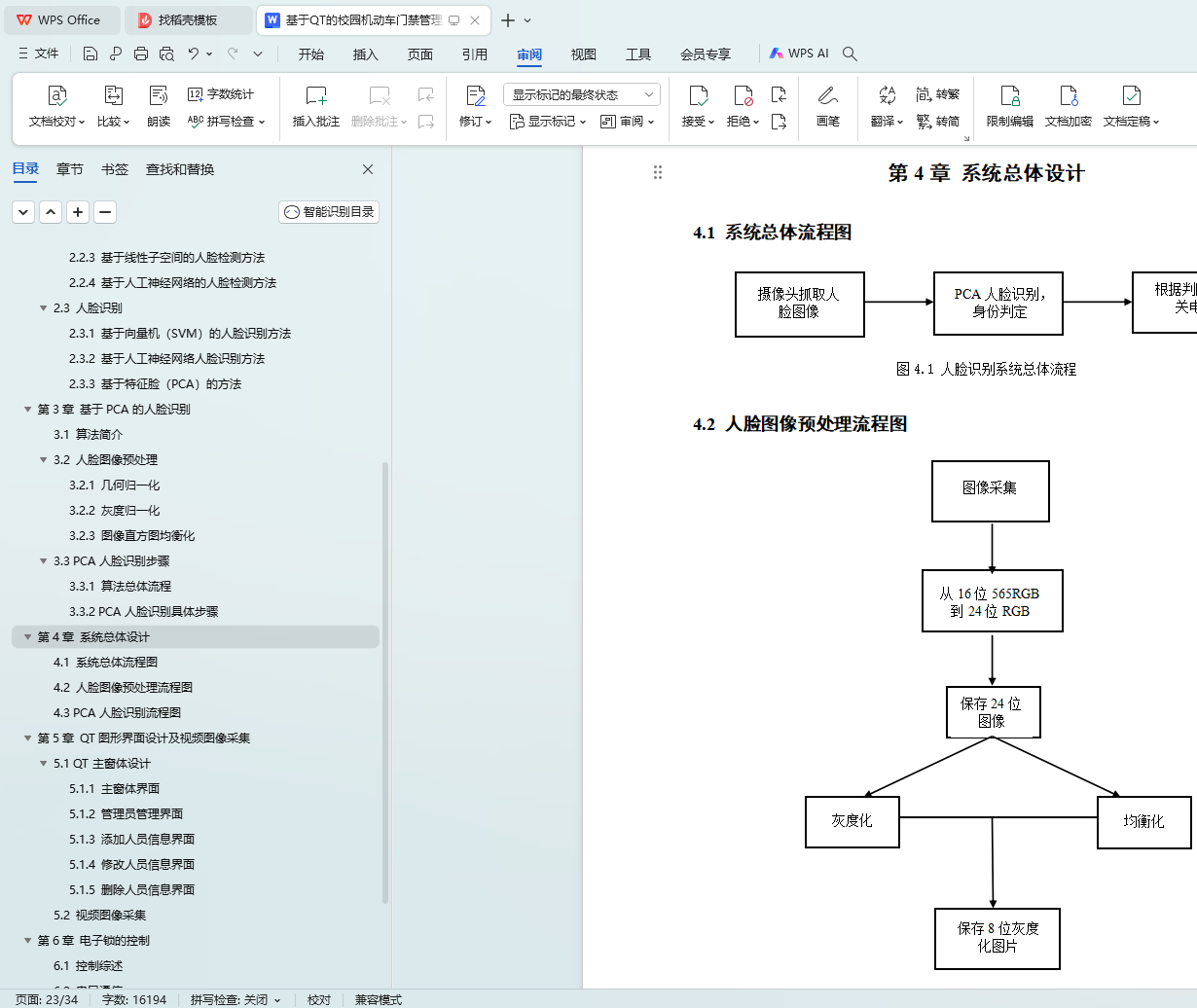The width and height of the screenshot is (1197, 1008).
Task: Collapse 第 4 章 系统总体设计 tree node
Action: (28, 637)
